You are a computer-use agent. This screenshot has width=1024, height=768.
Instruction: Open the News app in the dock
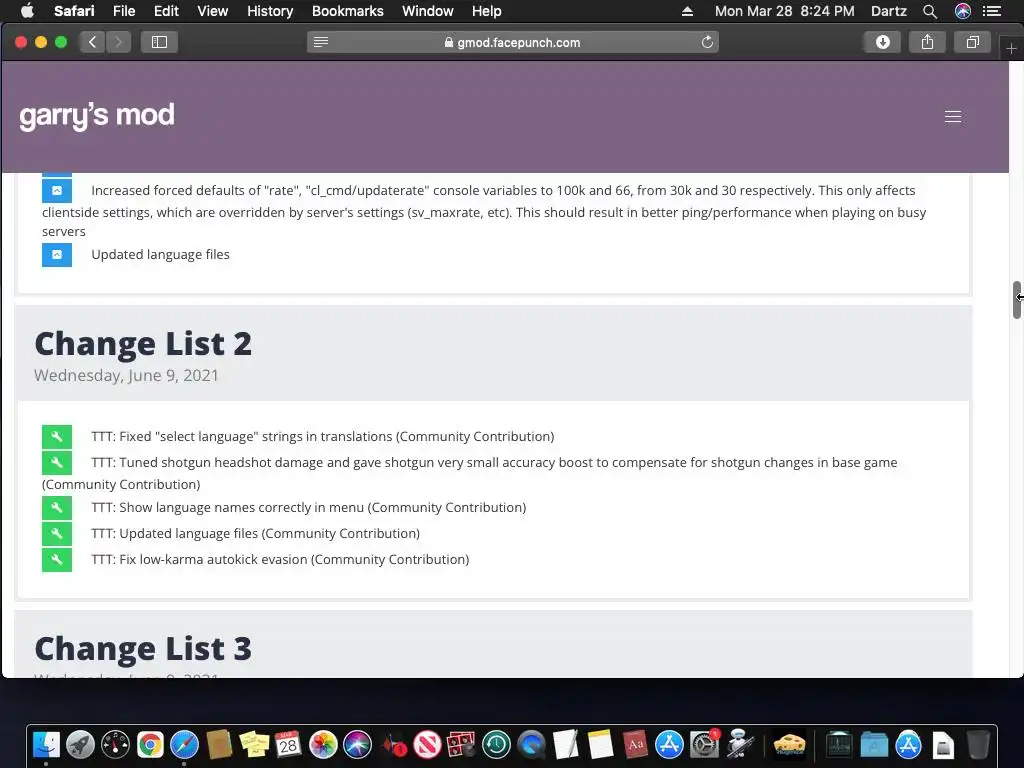coord(427,744)
